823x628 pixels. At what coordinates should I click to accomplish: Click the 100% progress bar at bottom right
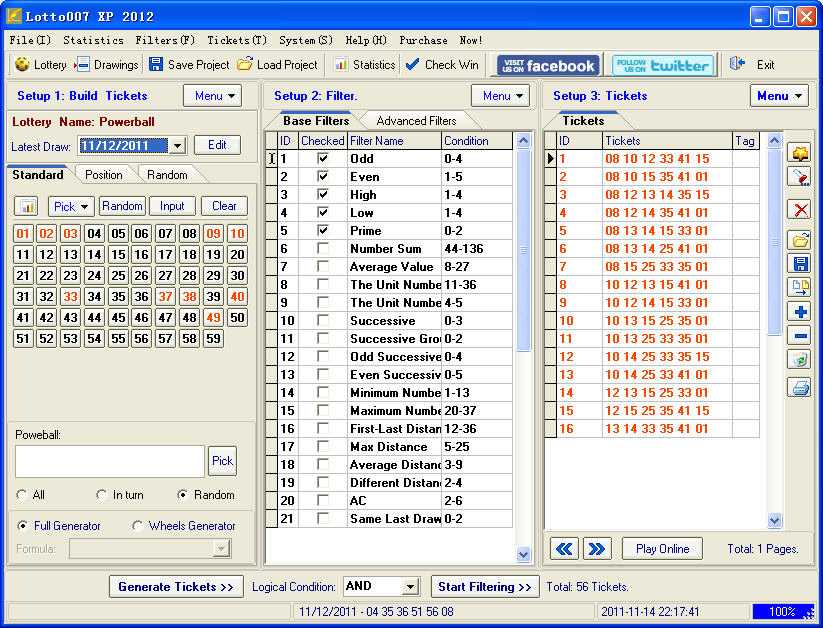coord(783,612)
